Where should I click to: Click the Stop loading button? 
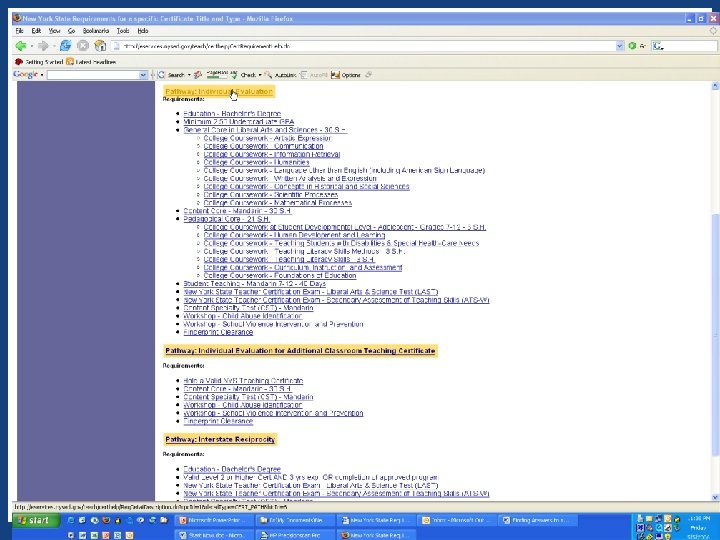pyautogui.click(x=83, y=45)
